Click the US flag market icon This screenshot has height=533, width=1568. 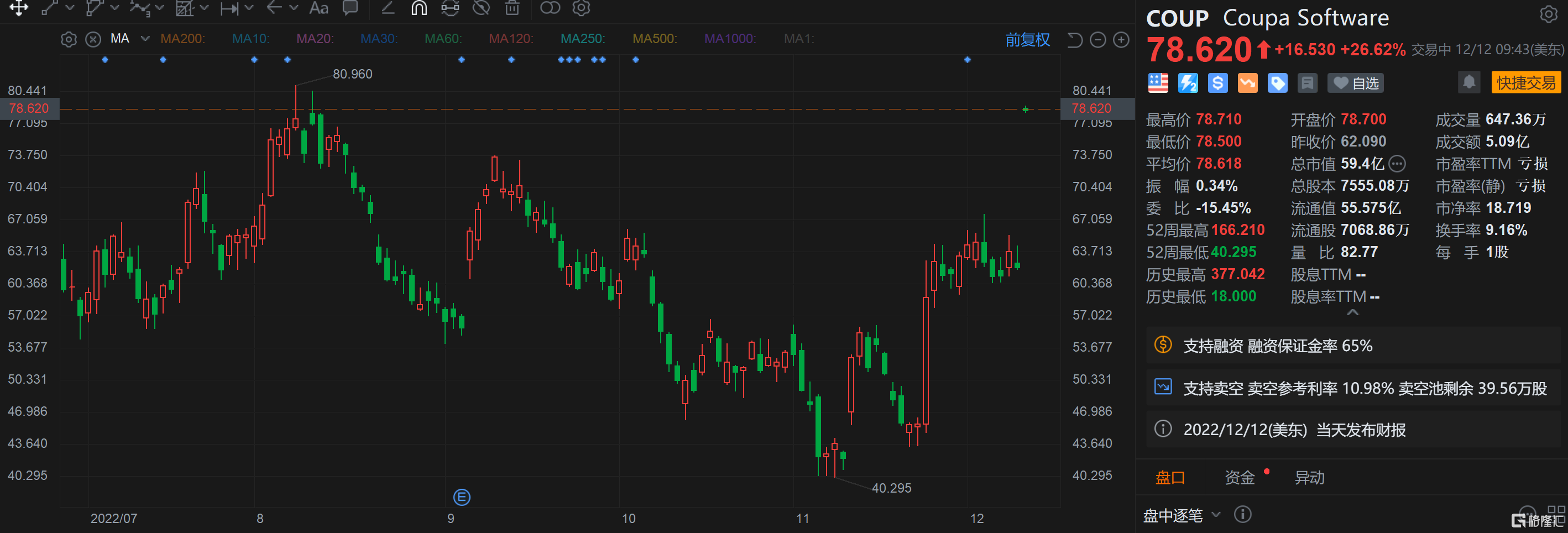pyautogui.click(x=1158, y=83)
